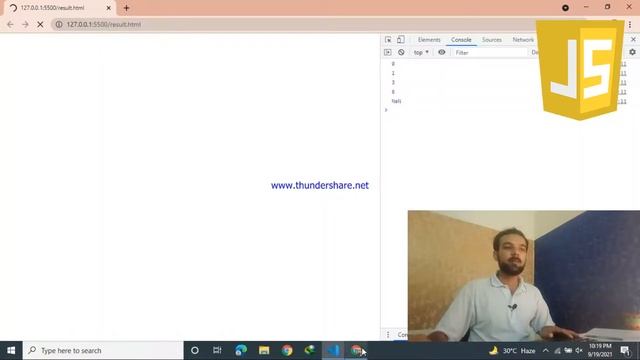Clear the console with the ban icon
Image resolution: width=640 pixels, height=360 pixels.
point(401,52)
